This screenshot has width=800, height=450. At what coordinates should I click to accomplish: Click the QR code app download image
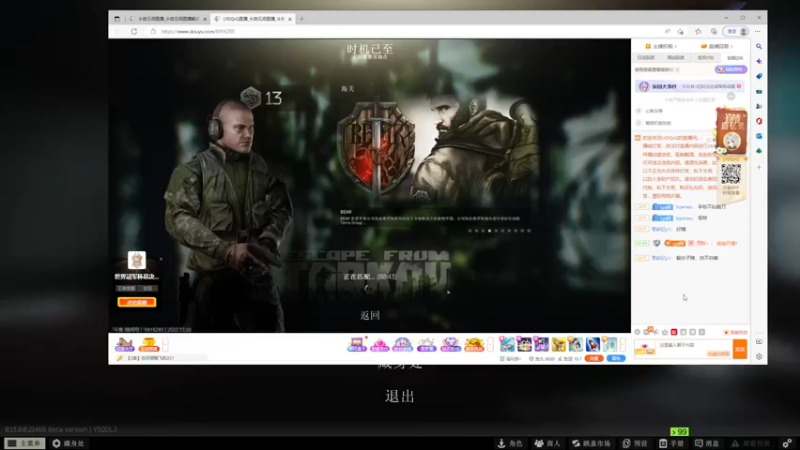(x=731, y=175)
